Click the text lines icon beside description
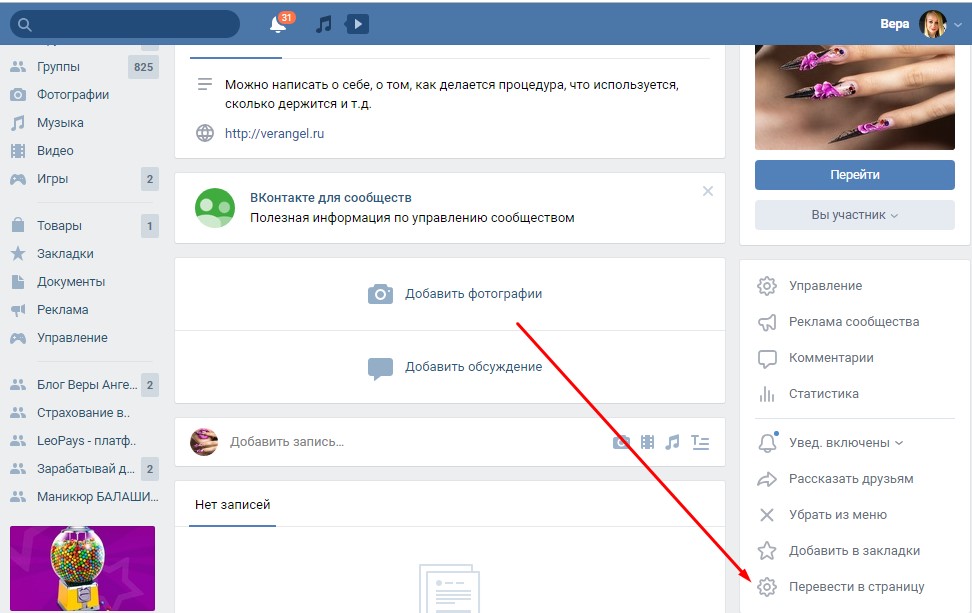This screenshot has width=972, height=613. (205, 84)
